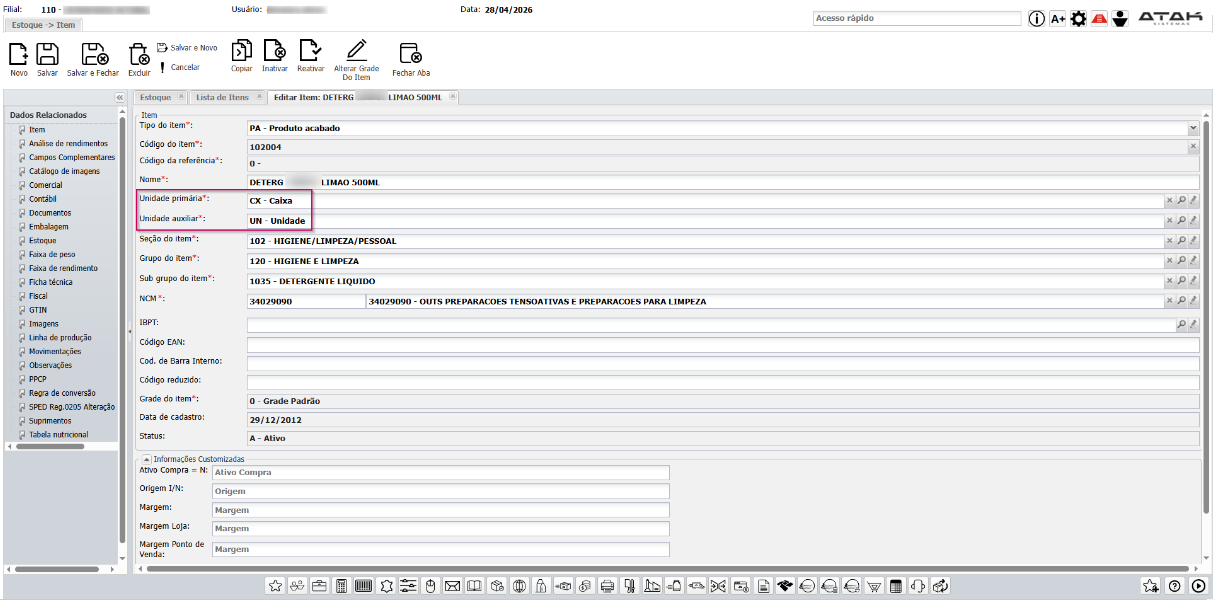1215x600 pixels.
Task: Click the Novo toolbar icon
Action: (x=19, y=54)
